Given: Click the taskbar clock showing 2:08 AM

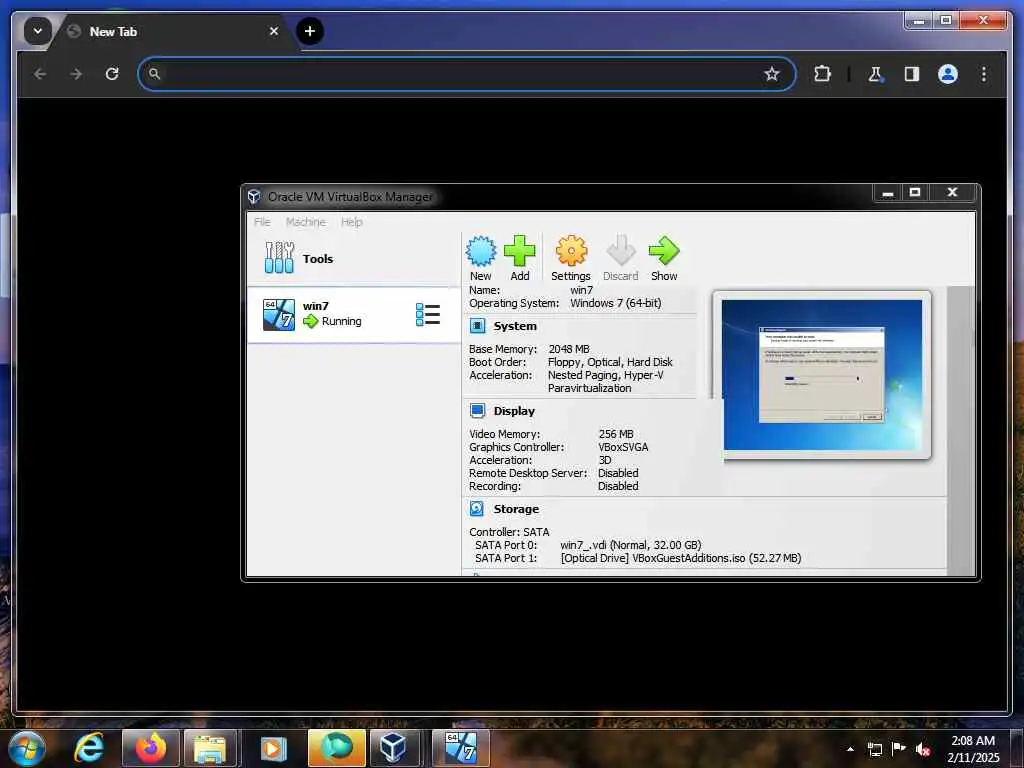Looking at the screenshot, I should [973, 749].
